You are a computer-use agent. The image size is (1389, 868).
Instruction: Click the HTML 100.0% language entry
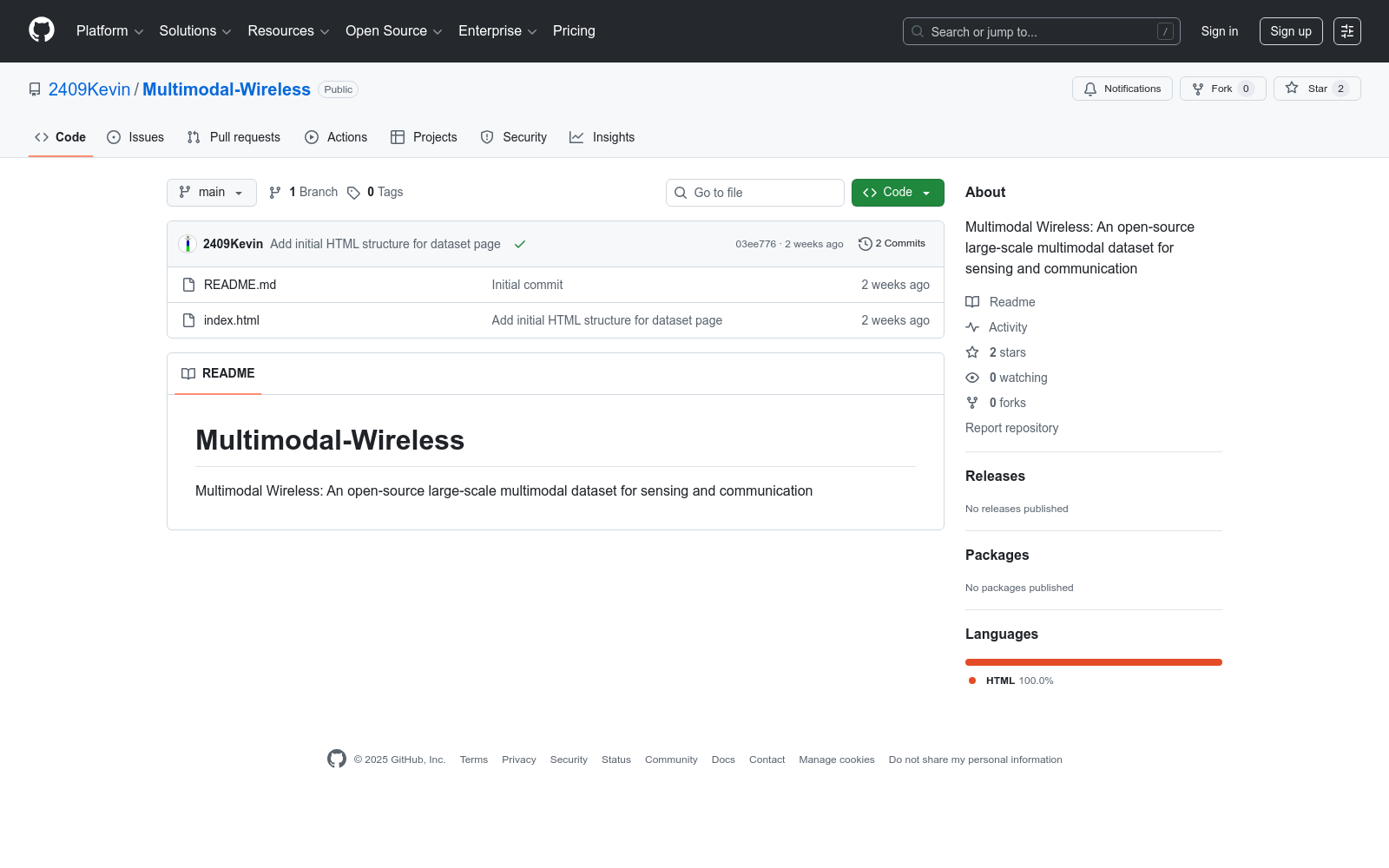pos(1011,681)
